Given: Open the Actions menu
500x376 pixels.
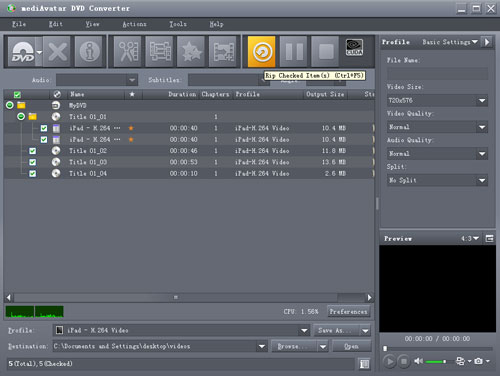Looking at the screenshot, I should 134,24.
